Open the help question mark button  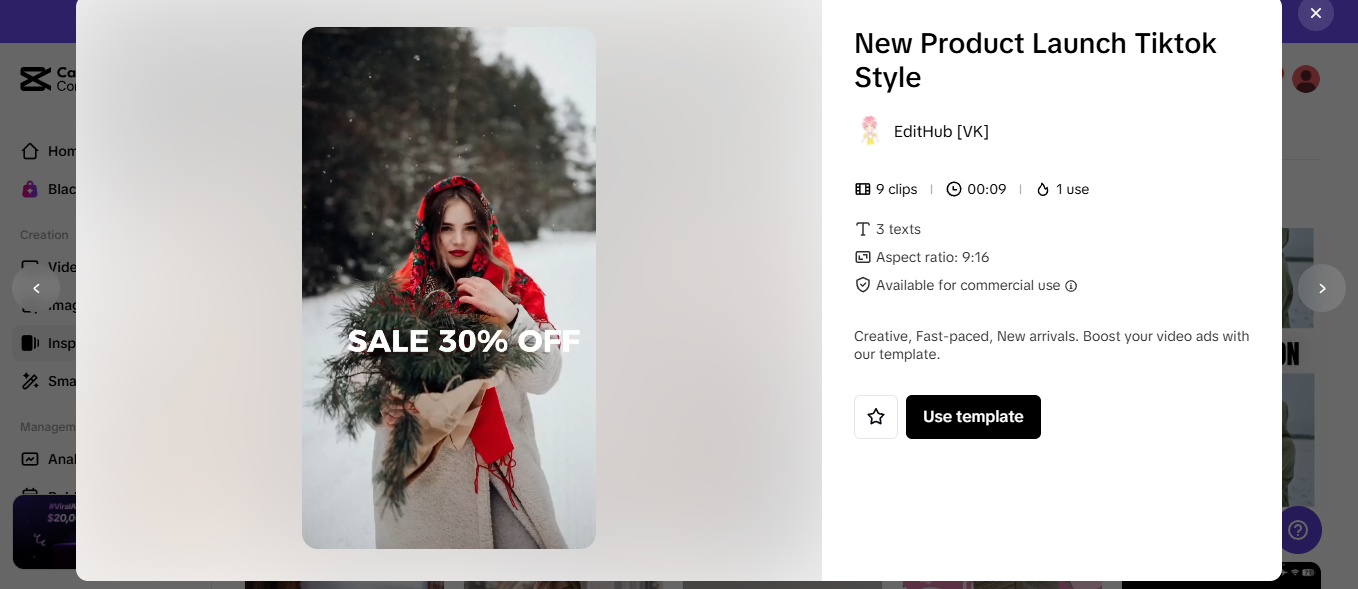(1298, 529)
